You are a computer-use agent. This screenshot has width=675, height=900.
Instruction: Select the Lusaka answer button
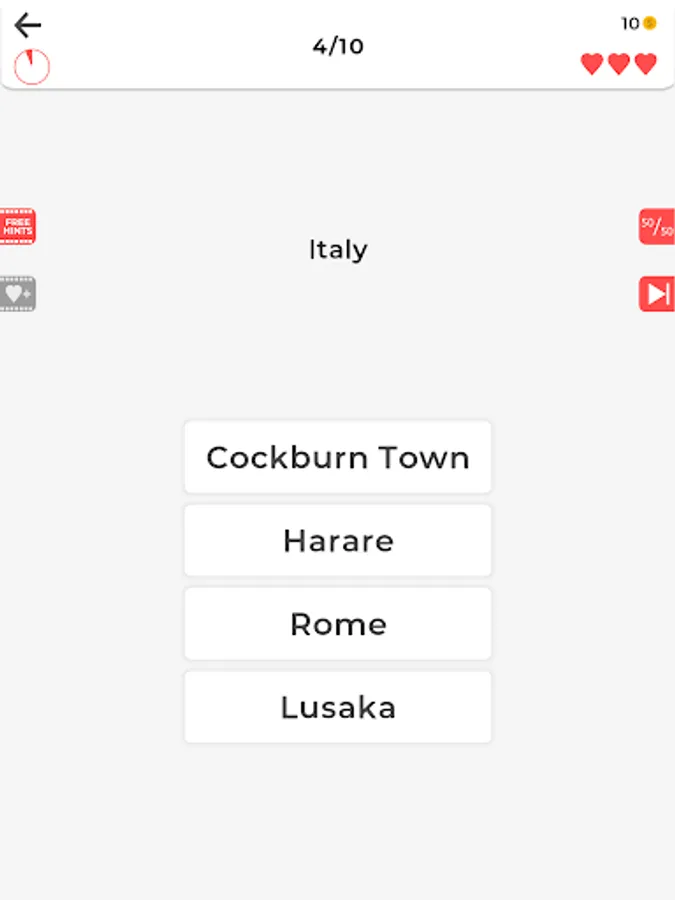click(338, 707)
